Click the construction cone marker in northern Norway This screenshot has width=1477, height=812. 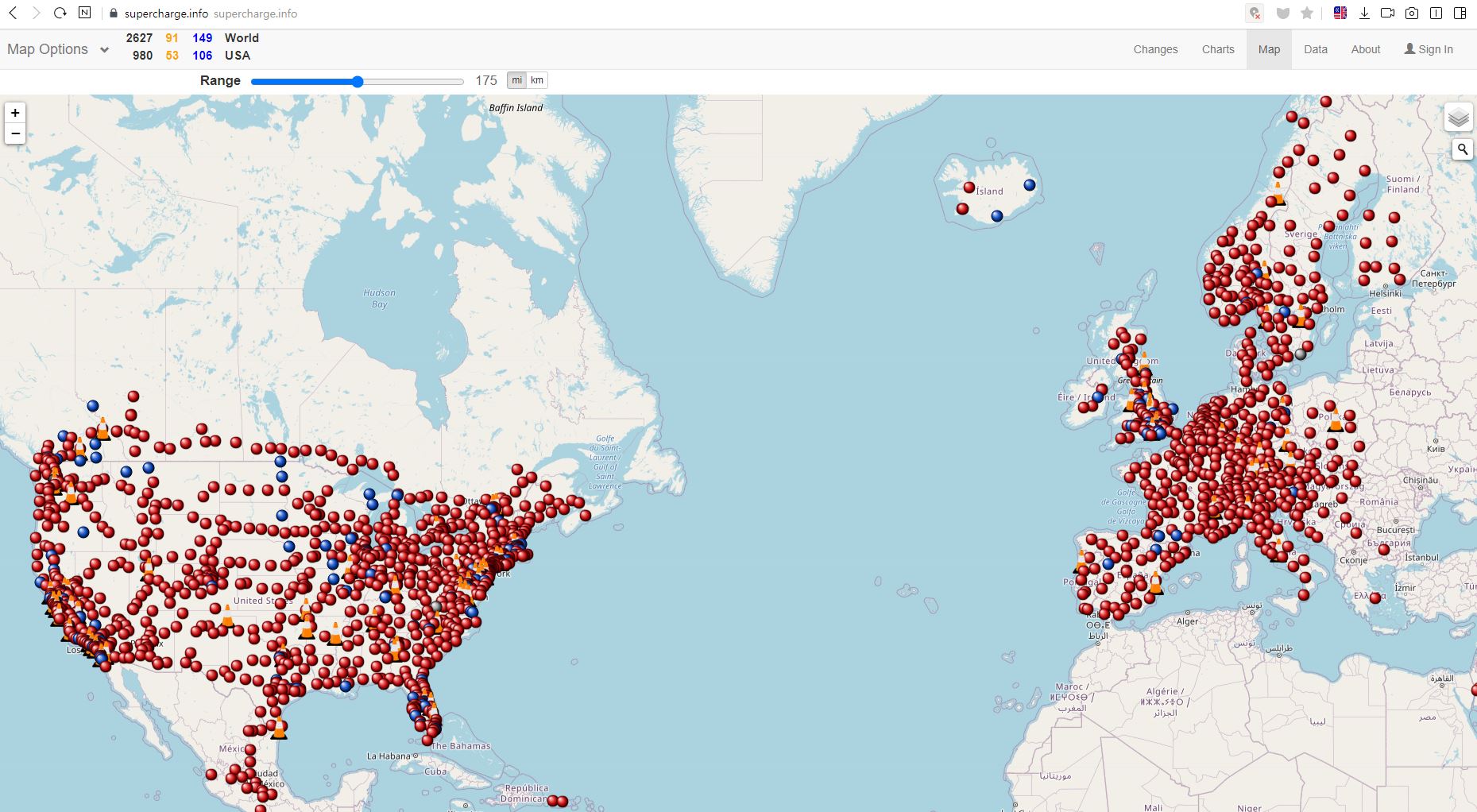tap(1278, 194)
